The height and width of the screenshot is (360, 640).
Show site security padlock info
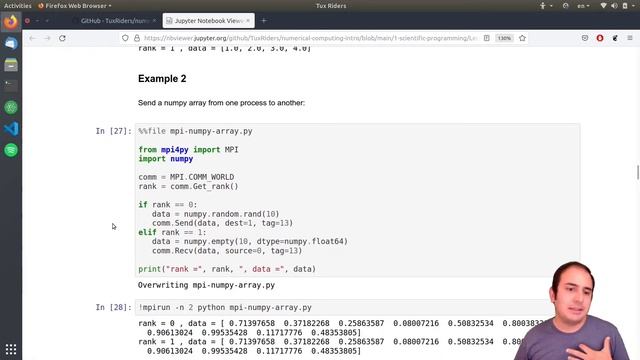pos(137,38)
